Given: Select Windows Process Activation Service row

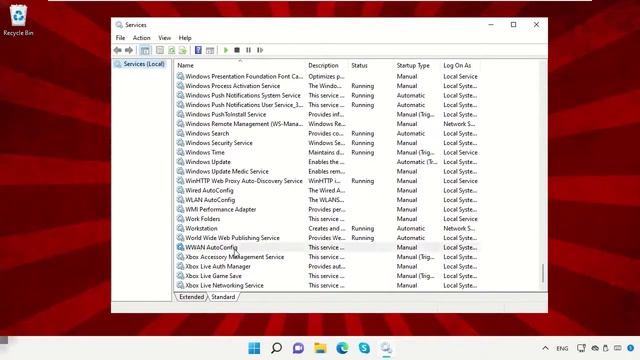Looking at the screenshot, I should point(327,86).
